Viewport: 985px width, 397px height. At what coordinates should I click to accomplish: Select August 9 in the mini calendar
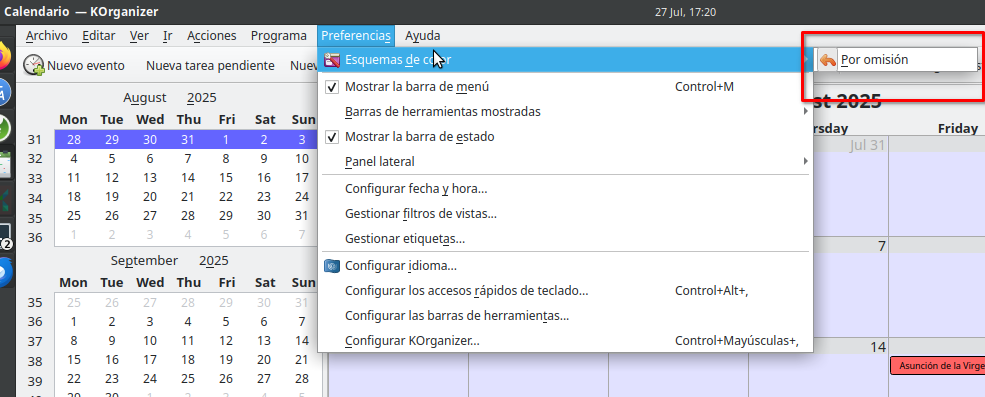(x=264, y=158)
